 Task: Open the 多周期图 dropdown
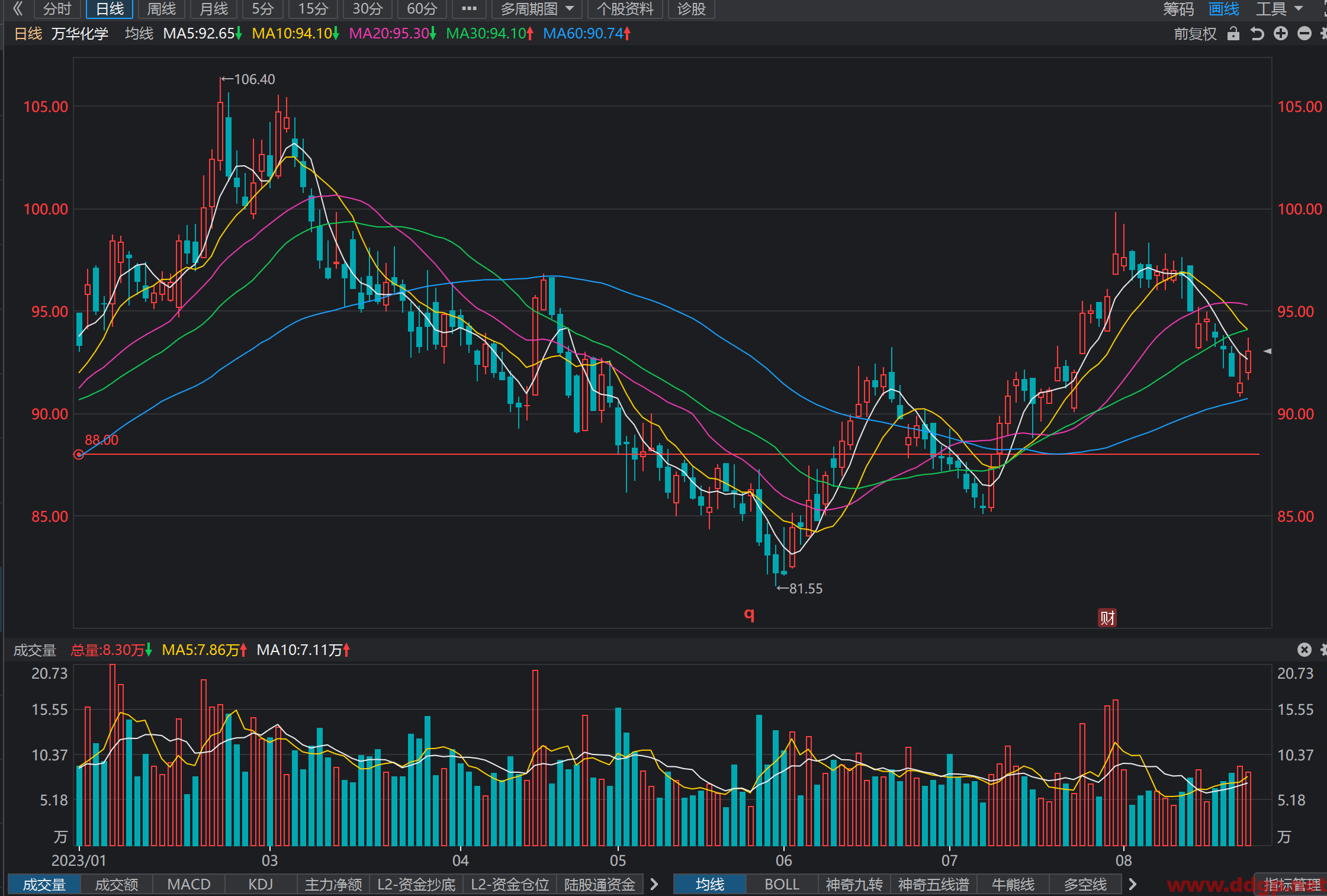[x=537, y=9]
